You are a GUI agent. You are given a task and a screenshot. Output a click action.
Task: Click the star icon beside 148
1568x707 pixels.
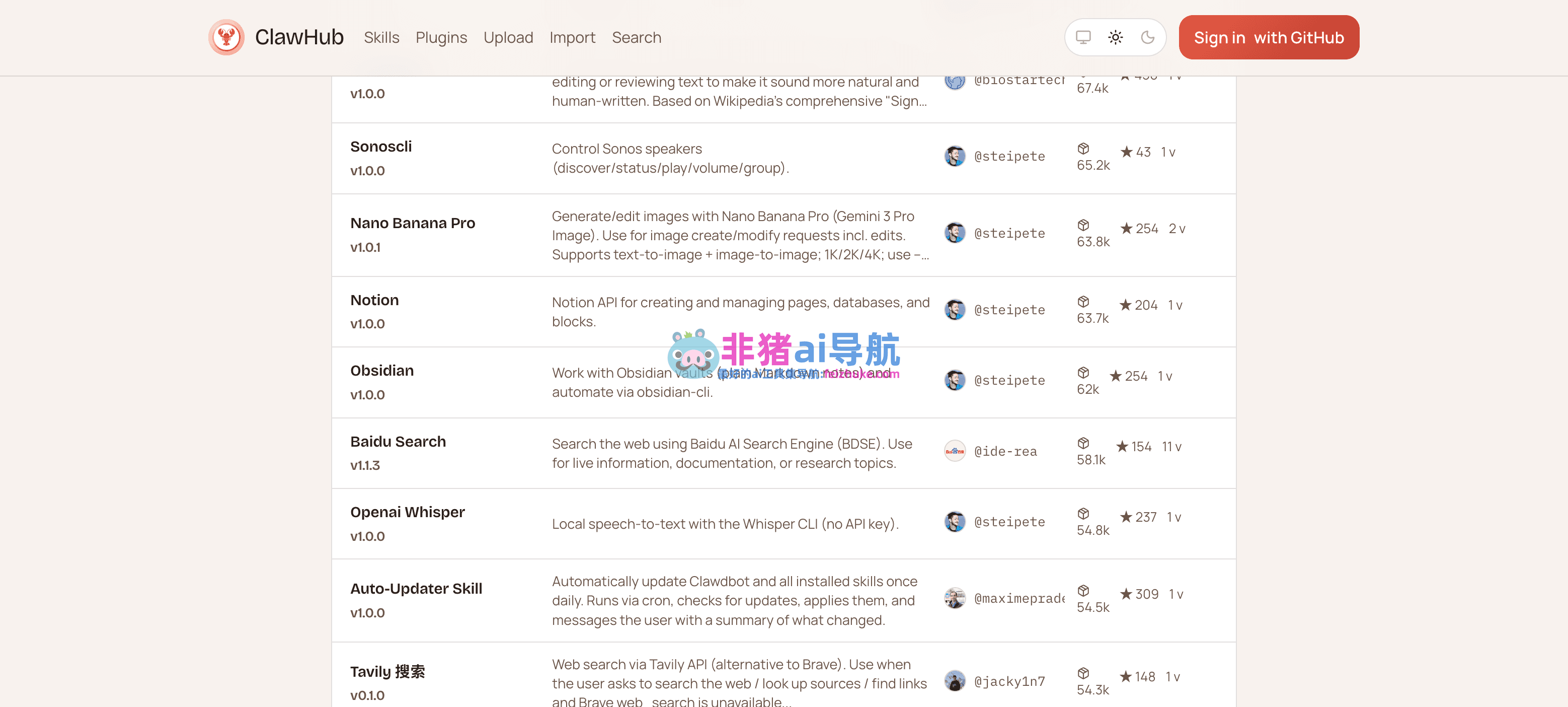pyautogui.click(x=1126, y=677)
